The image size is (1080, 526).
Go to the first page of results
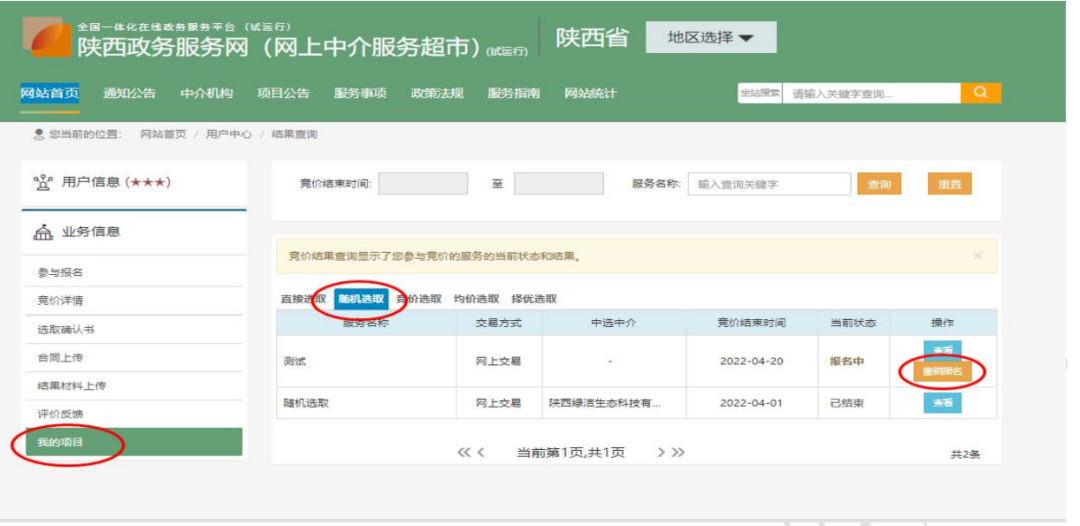click(464, 452)
